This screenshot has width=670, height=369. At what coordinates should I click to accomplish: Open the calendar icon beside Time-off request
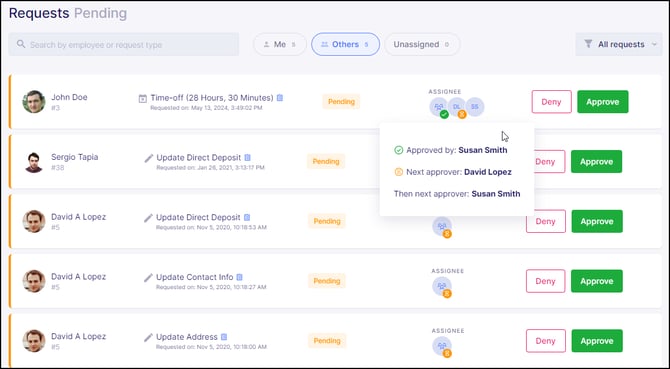[143, 99]
